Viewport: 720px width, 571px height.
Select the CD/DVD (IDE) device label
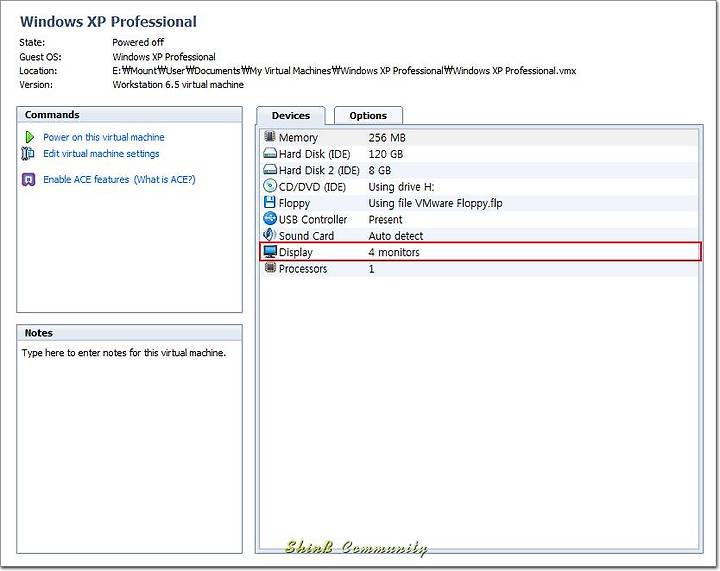(312, 187)
